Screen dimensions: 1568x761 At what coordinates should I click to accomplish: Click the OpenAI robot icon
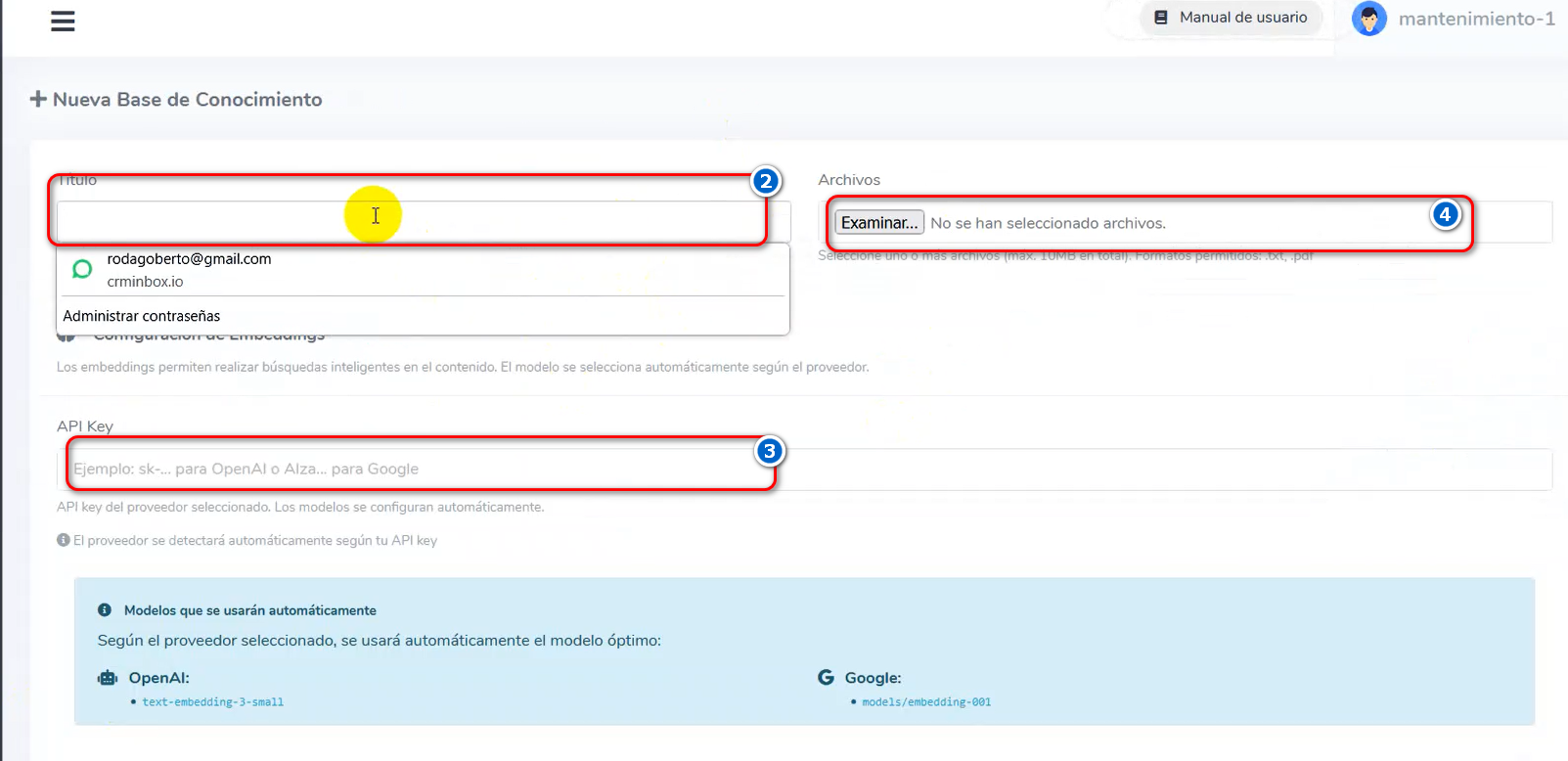pos(108,678)
